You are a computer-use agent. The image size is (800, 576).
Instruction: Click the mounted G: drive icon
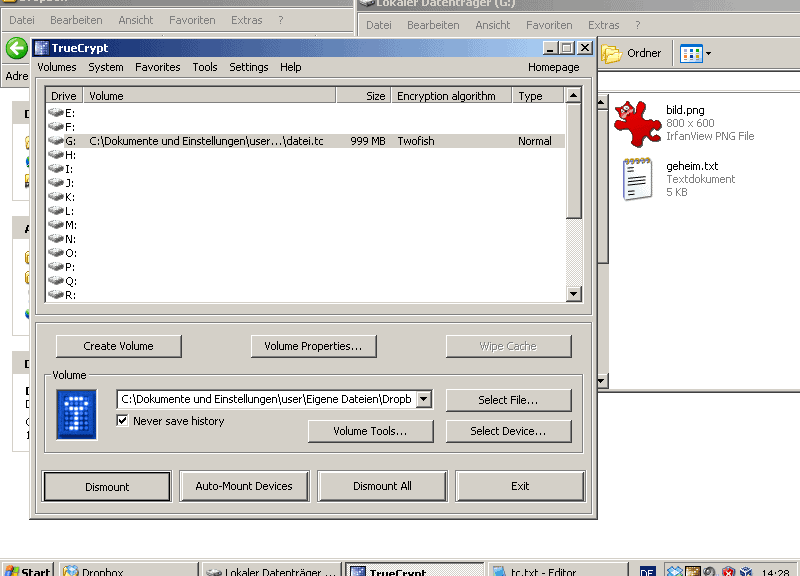pos(56,140)
